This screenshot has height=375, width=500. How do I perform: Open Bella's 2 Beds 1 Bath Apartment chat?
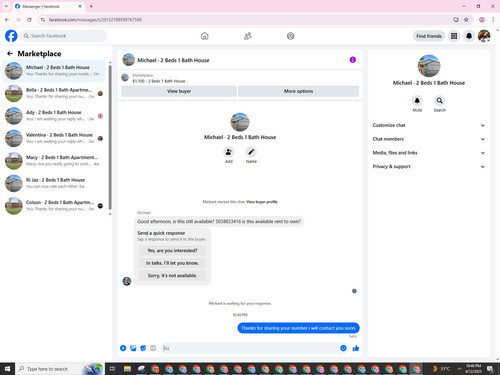(x=54, y=93)
